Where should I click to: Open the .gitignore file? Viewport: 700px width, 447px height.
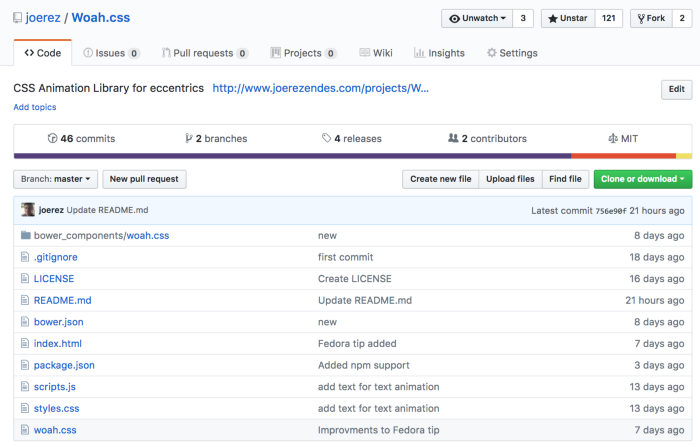[x=56, y=257]
